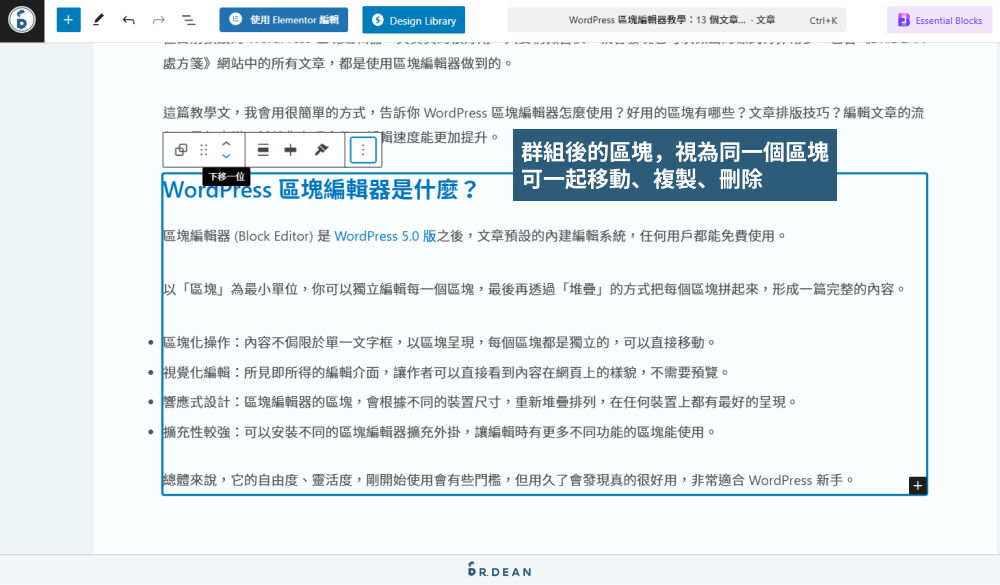
Task: Select the Tools pencil icon in the toolbar
Action: tap(97, 20)
